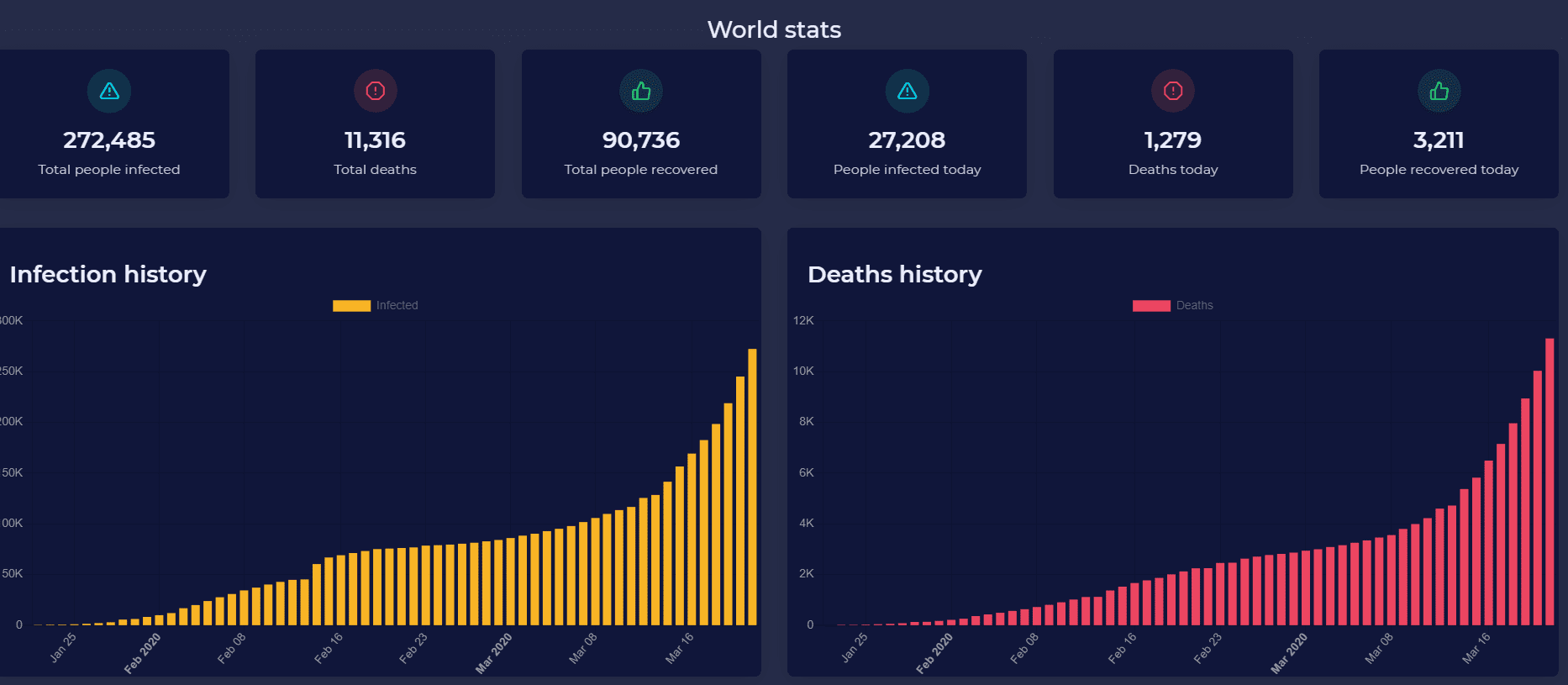Screen dimensions: 1568x685
Task: Click the 'Total people recovered' label
Action: click(641, 170)
